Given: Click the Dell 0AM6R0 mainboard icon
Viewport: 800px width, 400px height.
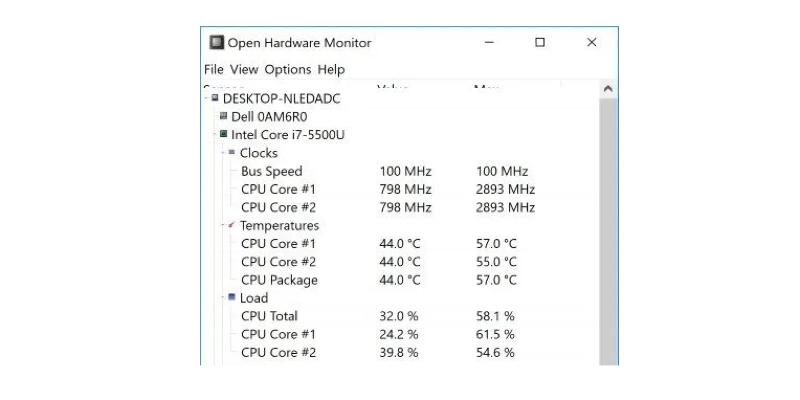Looking at the screenshot, I should pyautogui.click(x=223, y=116).
